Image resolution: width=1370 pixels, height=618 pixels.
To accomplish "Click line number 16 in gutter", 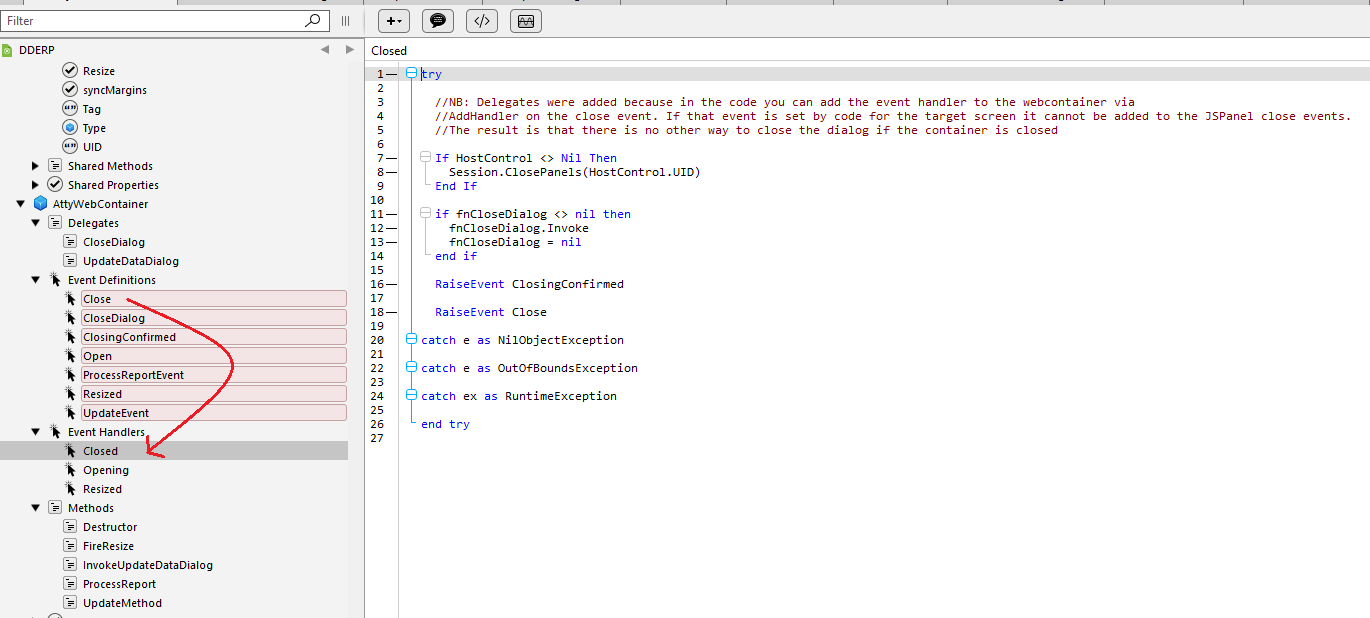I will click(378, 284).
